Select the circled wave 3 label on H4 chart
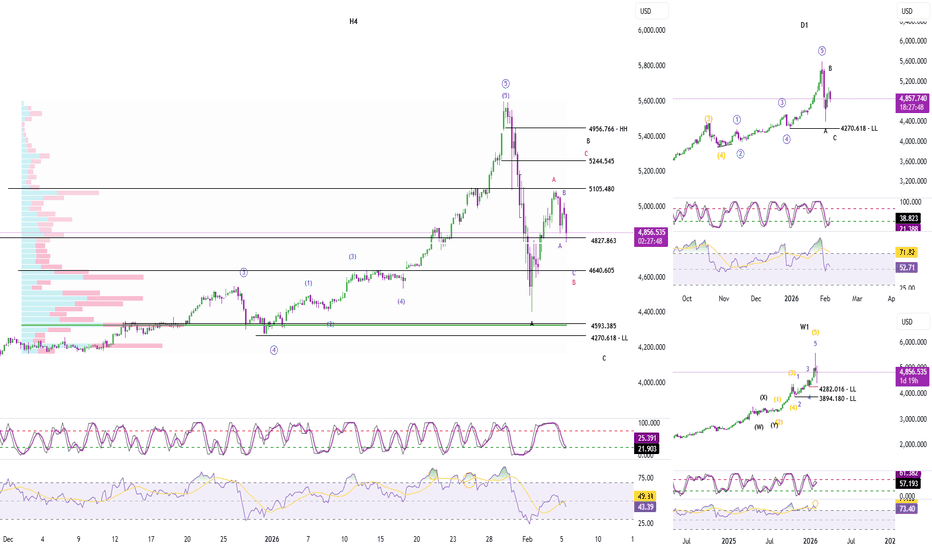Screen dimensions: 932x550 click(243, 272)
